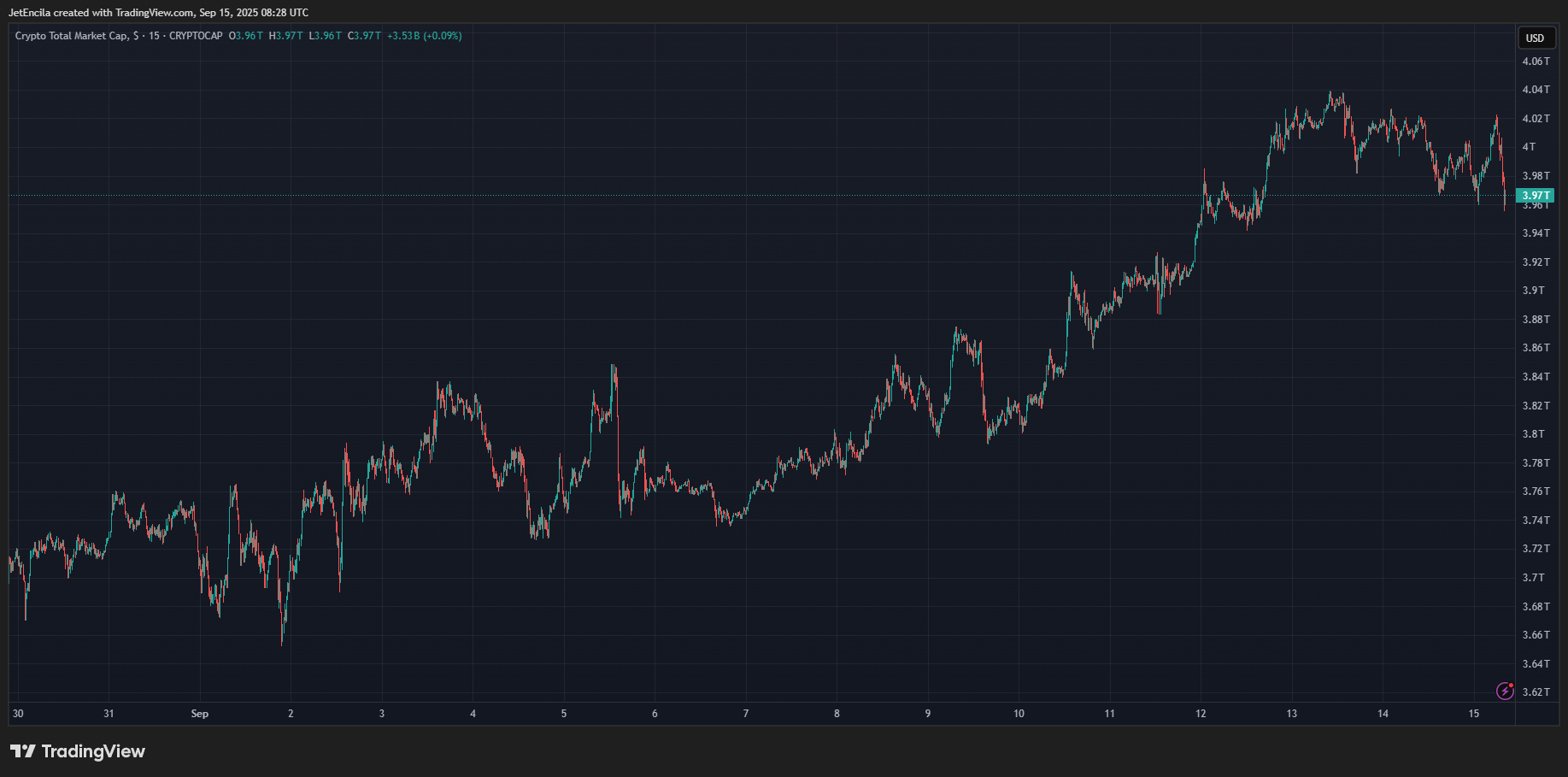This screenshot has width=1568, height=777.
Task: Click date 12 on the time axis
Action: pyautogui.click(x=1201, y=714)
